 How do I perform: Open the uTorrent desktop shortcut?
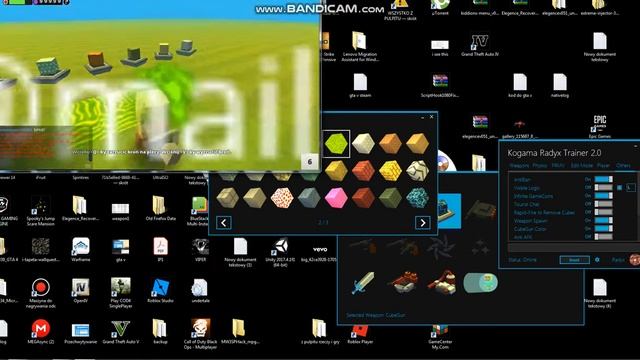click(439, 8)
